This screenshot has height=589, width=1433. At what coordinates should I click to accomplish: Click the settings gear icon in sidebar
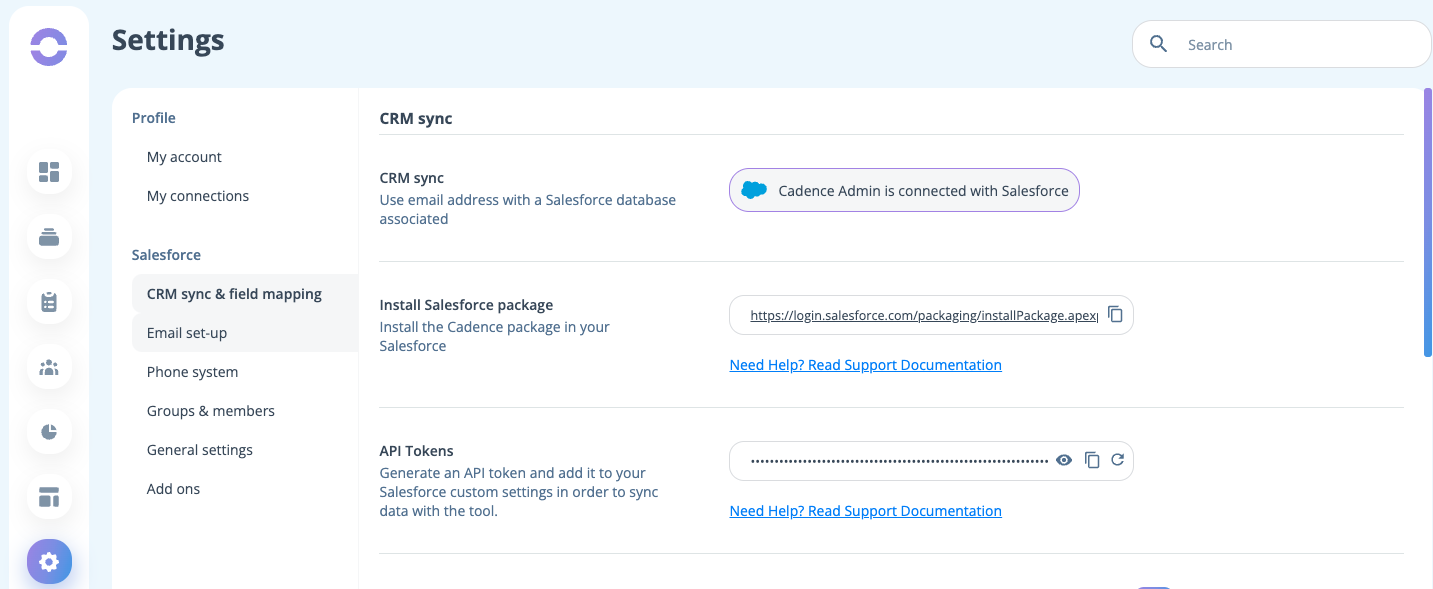click(49, 562)
